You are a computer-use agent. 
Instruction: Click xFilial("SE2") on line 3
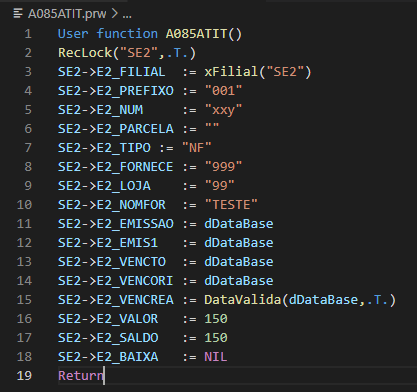pyautogui.click(x=258, y=72)
